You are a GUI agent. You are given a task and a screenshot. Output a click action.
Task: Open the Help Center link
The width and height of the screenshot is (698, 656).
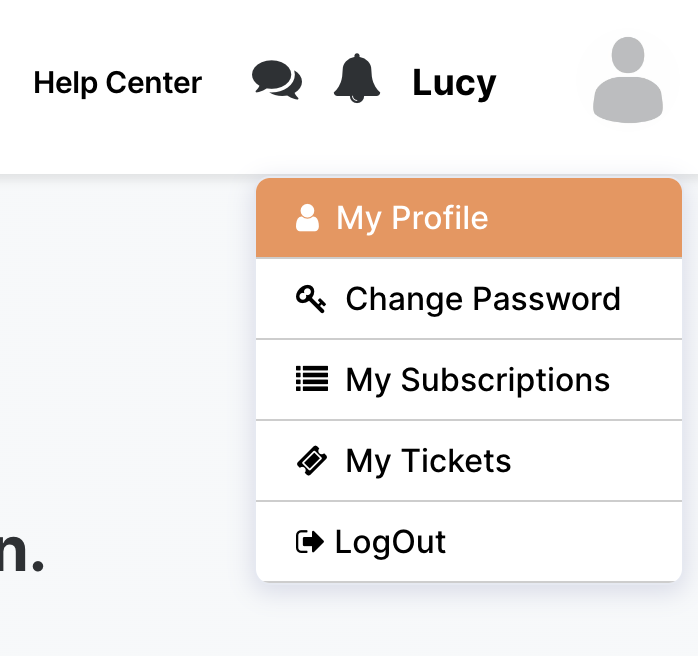click(117, 82)
